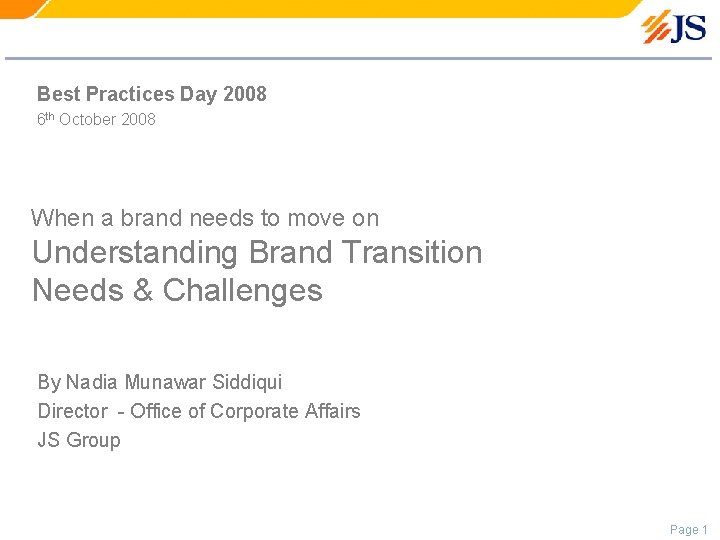The height and width of the screenshot is (540, 720).
Task: Select the 'Best Practices Day 2008' heading
Action: tap(152, 94)
